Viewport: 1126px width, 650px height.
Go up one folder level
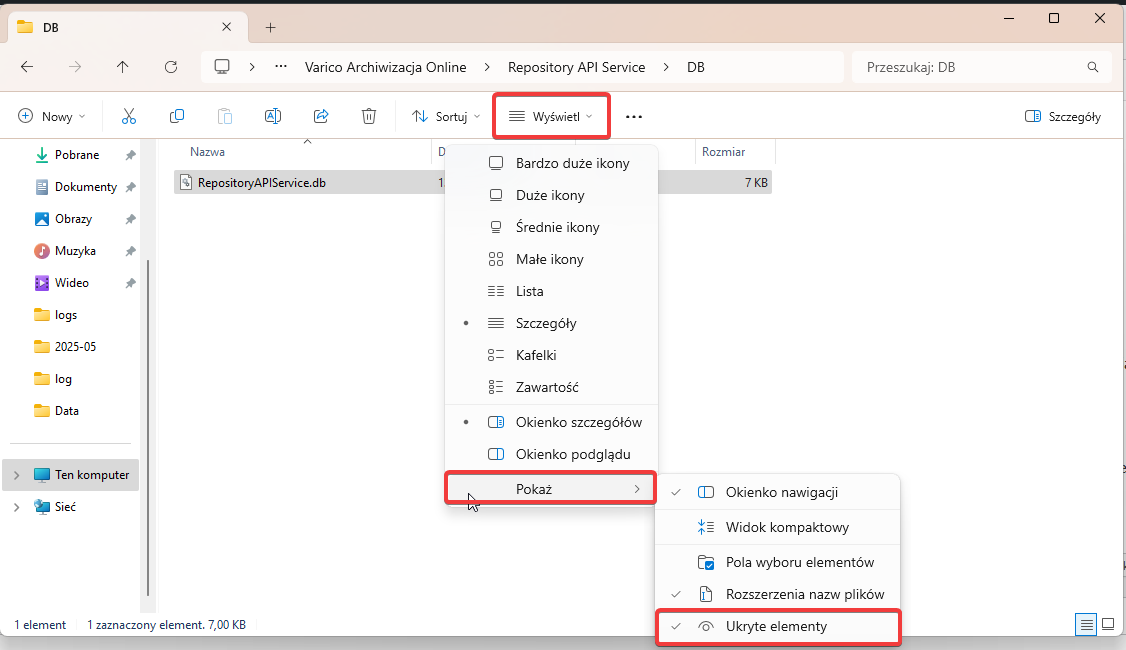(x=123, y=67)
